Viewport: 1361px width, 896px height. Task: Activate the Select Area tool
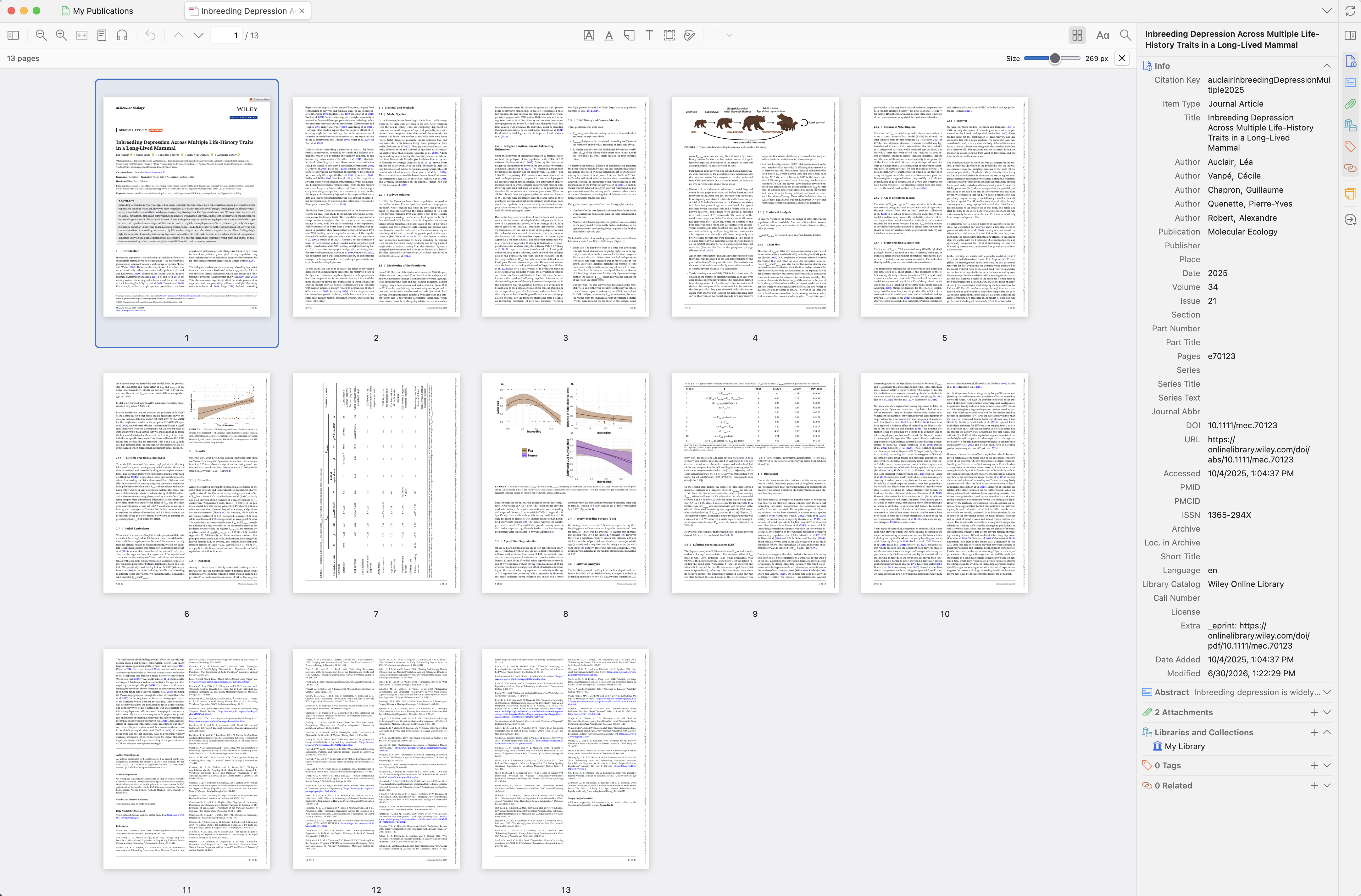[x=669, y=36]
